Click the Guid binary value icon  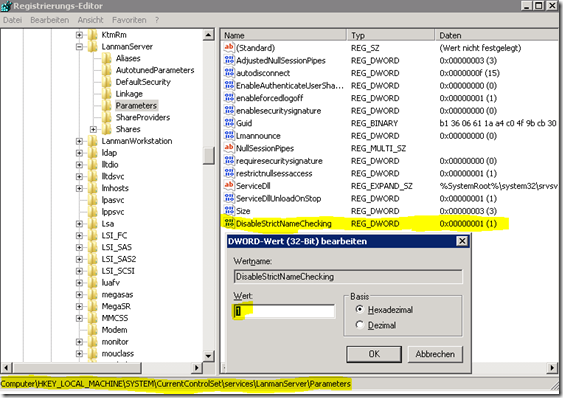click(229, 123)
